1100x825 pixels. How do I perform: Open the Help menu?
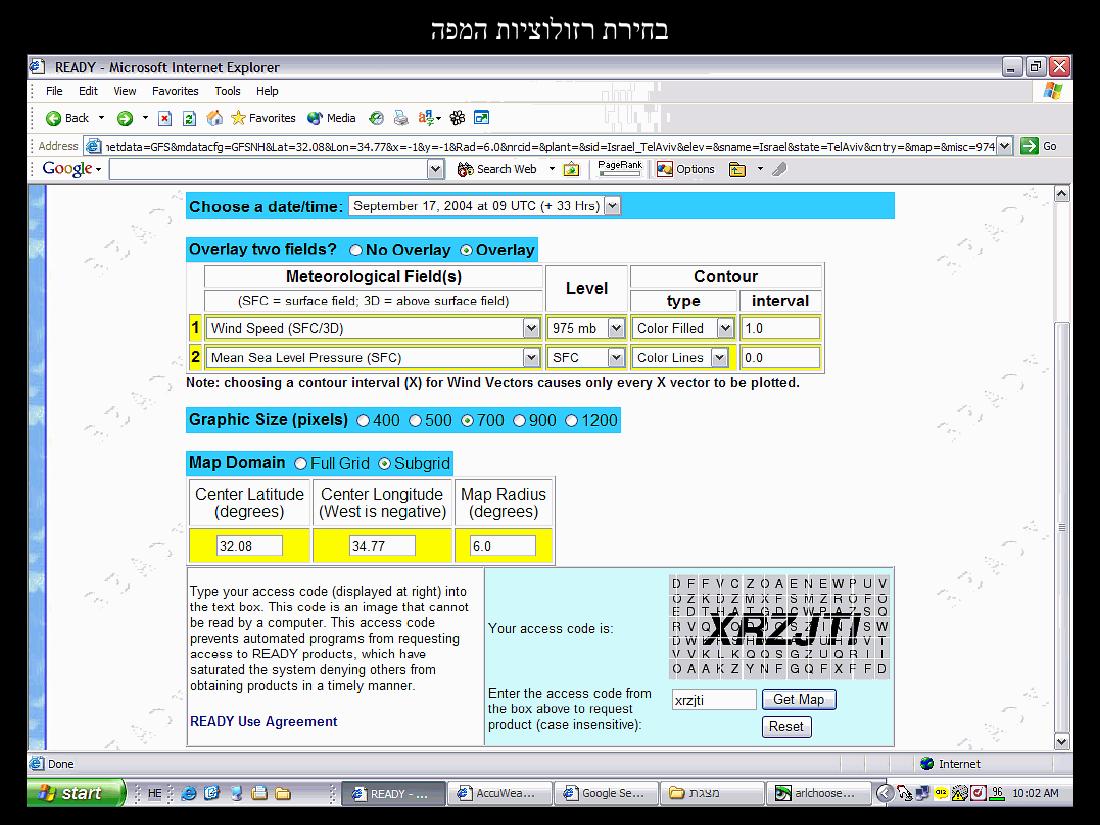click(x=267, y=91)
